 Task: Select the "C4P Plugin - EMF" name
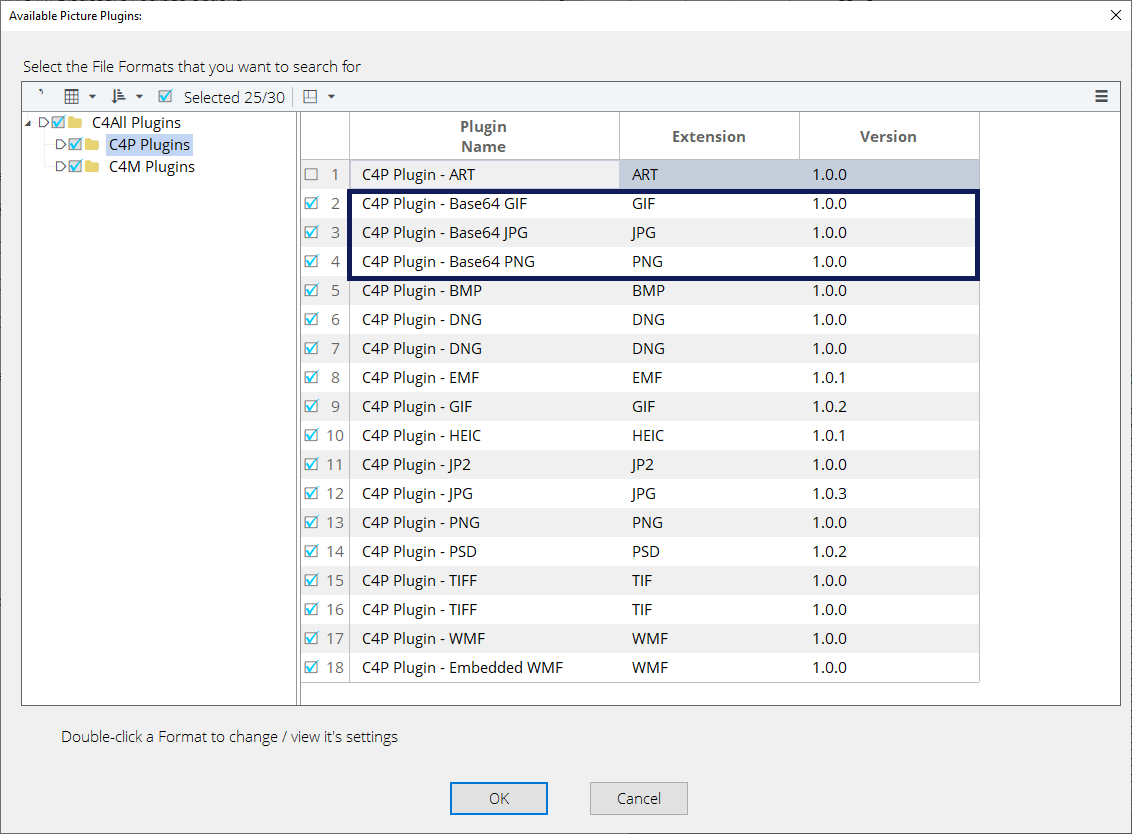click(420, 378)
